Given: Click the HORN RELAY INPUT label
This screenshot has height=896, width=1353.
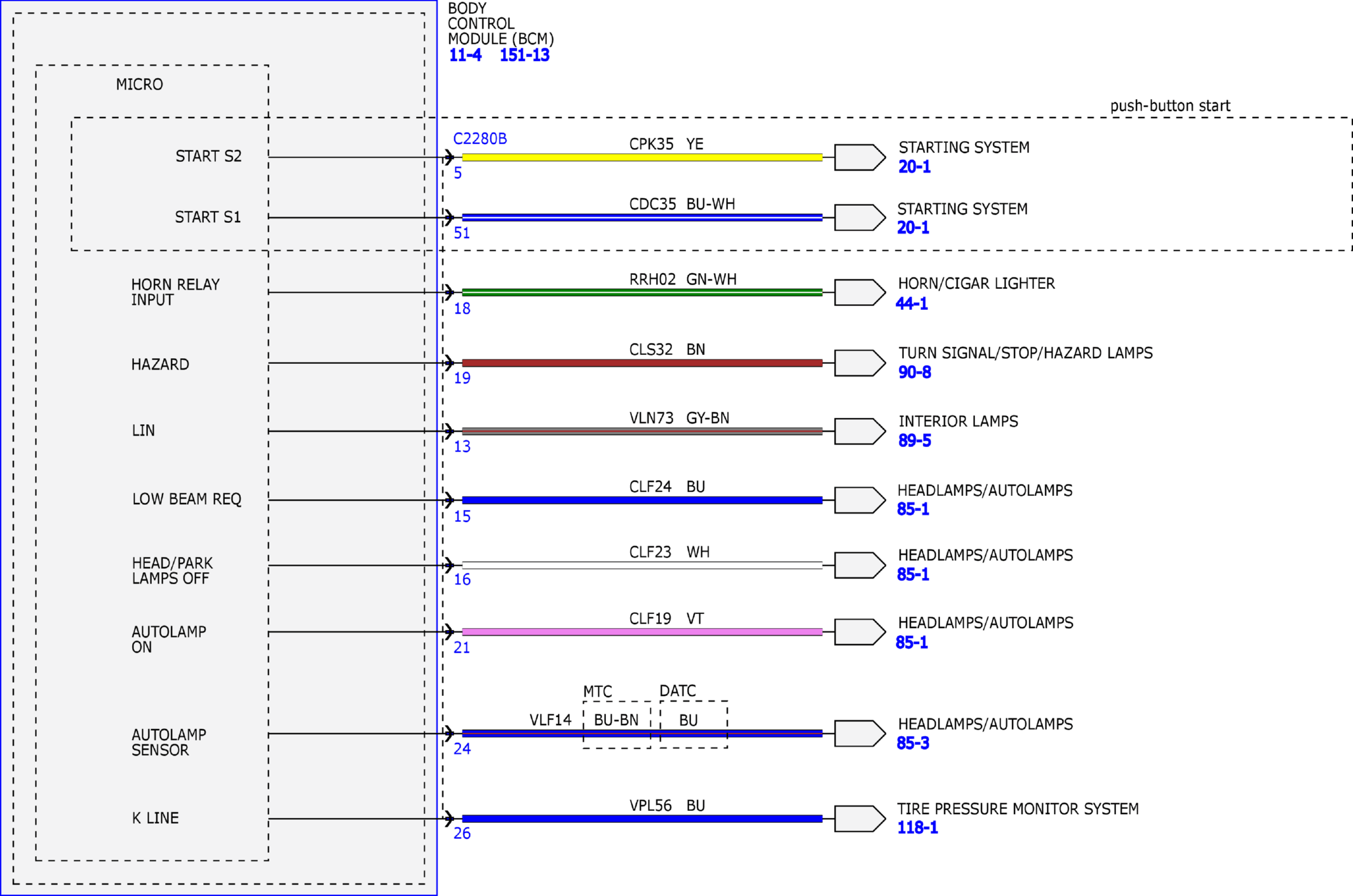Looking at the screenshot, I should (x=175, y=292).
